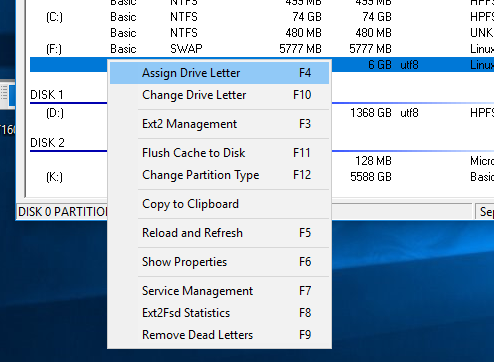Select Remove Dead Letters

[219, 335]
